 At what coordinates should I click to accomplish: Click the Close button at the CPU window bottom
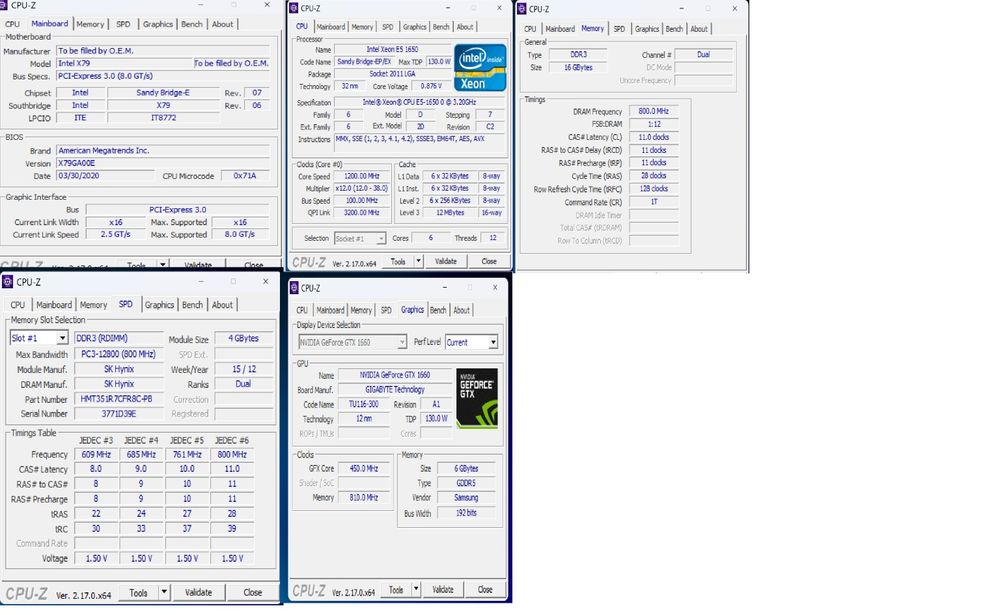pyautogui.click(x=489, y=261)
